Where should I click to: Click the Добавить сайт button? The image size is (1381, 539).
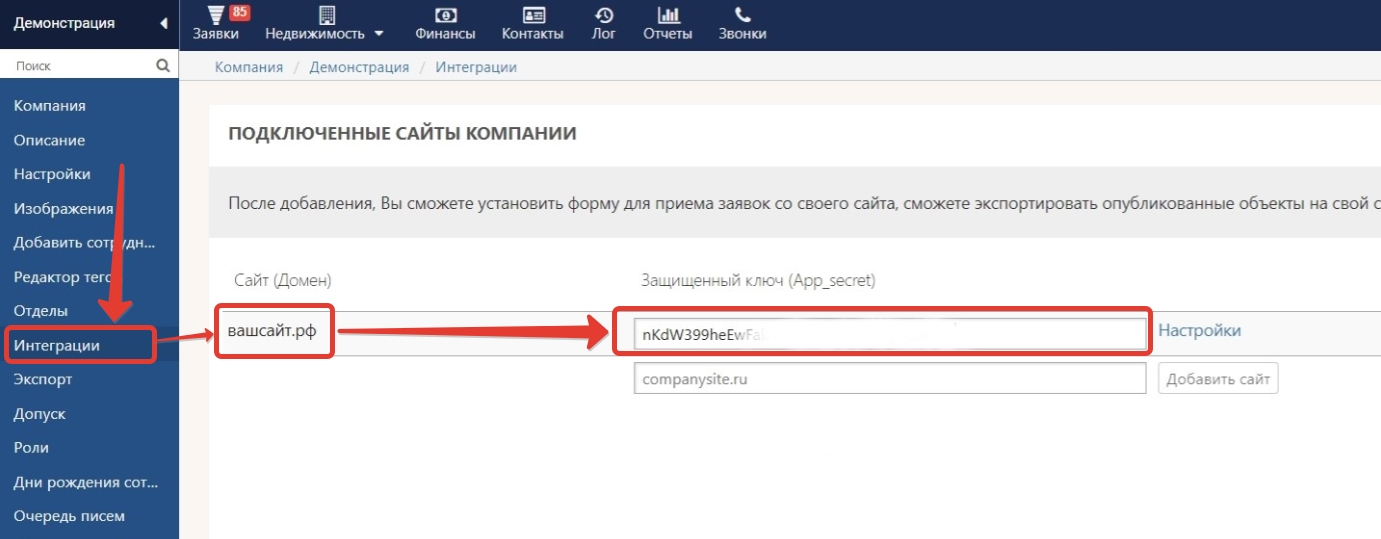(x=1218, y=379)
